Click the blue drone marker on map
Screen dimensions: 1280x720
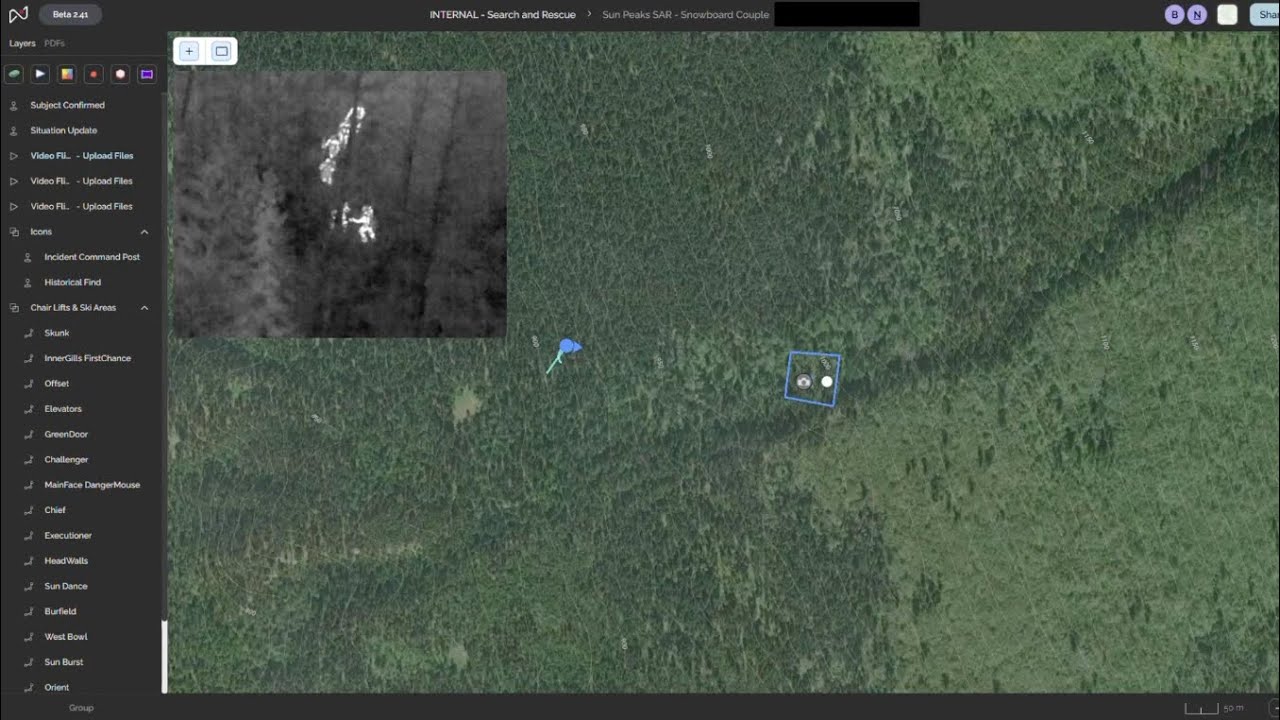[x=569, y=347]
